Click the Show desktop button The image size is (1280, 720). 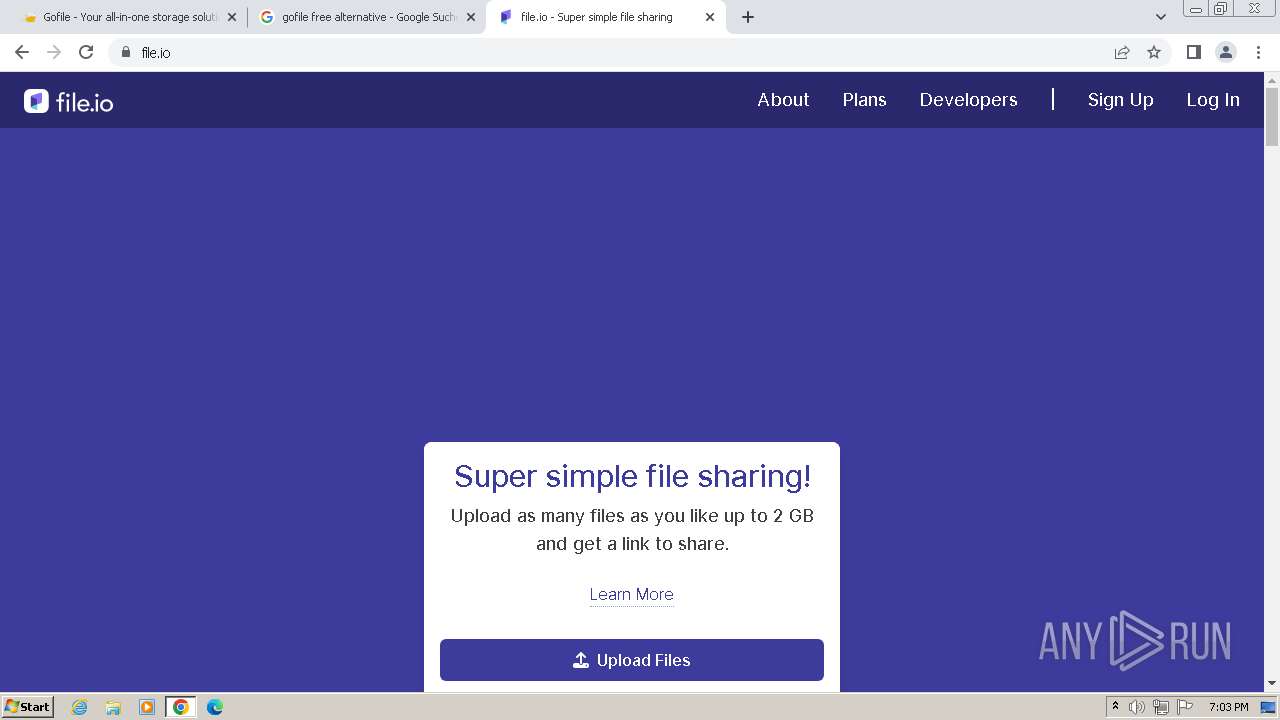pyautogui.click(x=1269, y=707)
